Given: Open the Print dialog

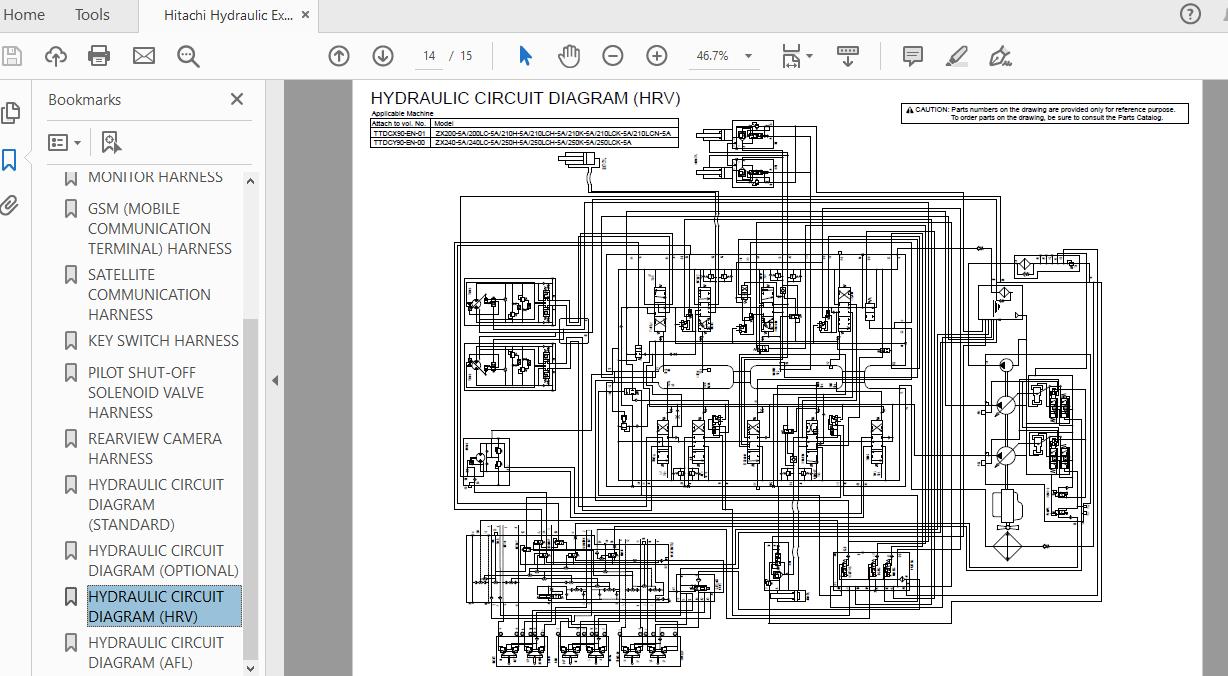Looking at the screenshot, I should coord(99,56).
